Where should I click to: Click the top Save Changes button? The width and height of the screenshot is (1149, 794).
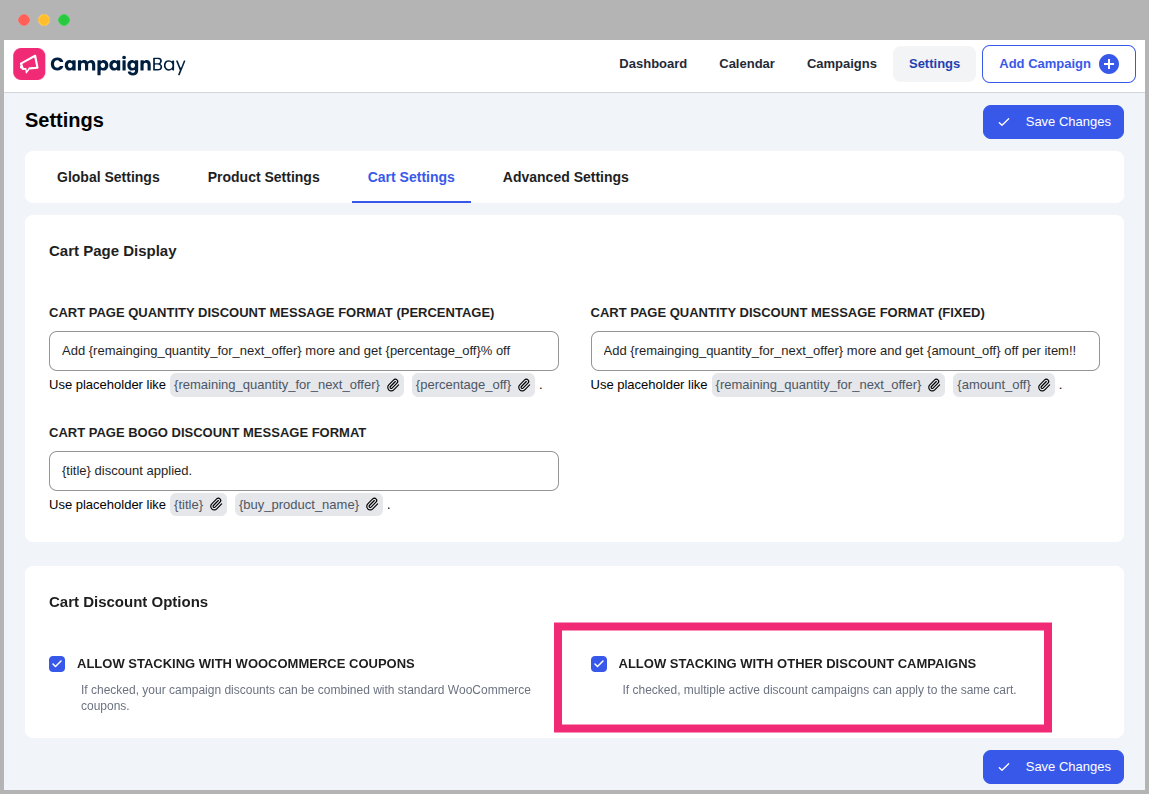1053,122
